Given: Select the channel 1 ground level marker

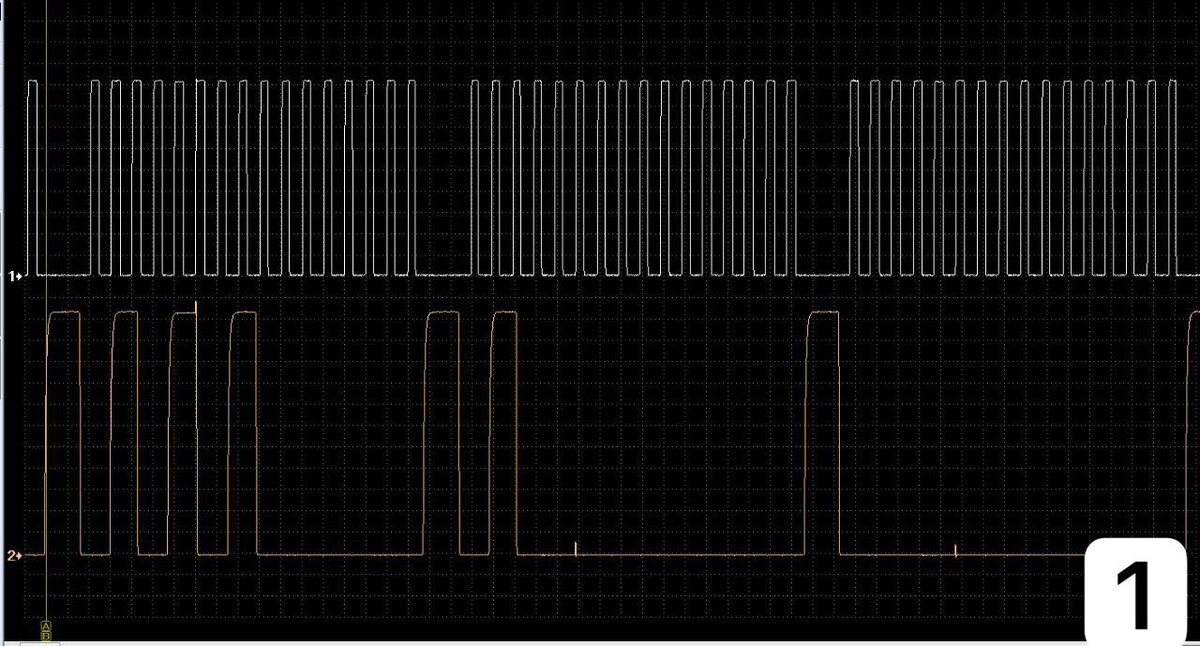Looking at the screenshot, I should [x=14, y=274].
